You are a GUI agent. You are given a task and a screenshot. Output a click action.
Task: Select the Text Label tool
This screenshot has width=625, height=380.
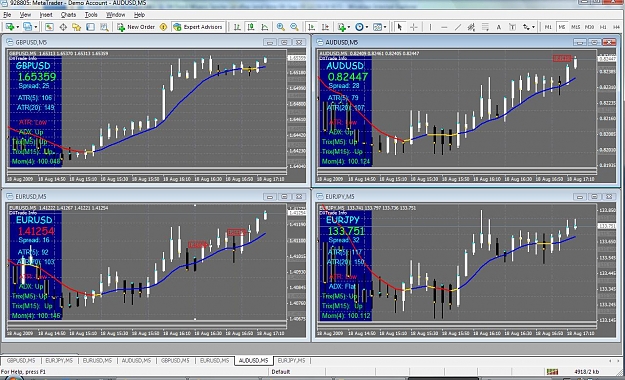coord(513,27)
